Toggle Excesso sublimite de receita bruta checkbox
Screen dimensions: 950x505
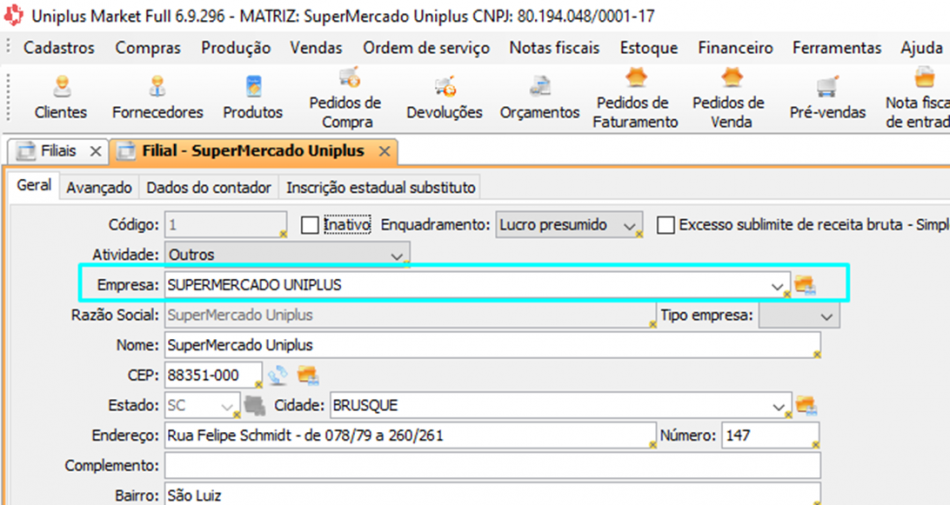tap(666, 225)
